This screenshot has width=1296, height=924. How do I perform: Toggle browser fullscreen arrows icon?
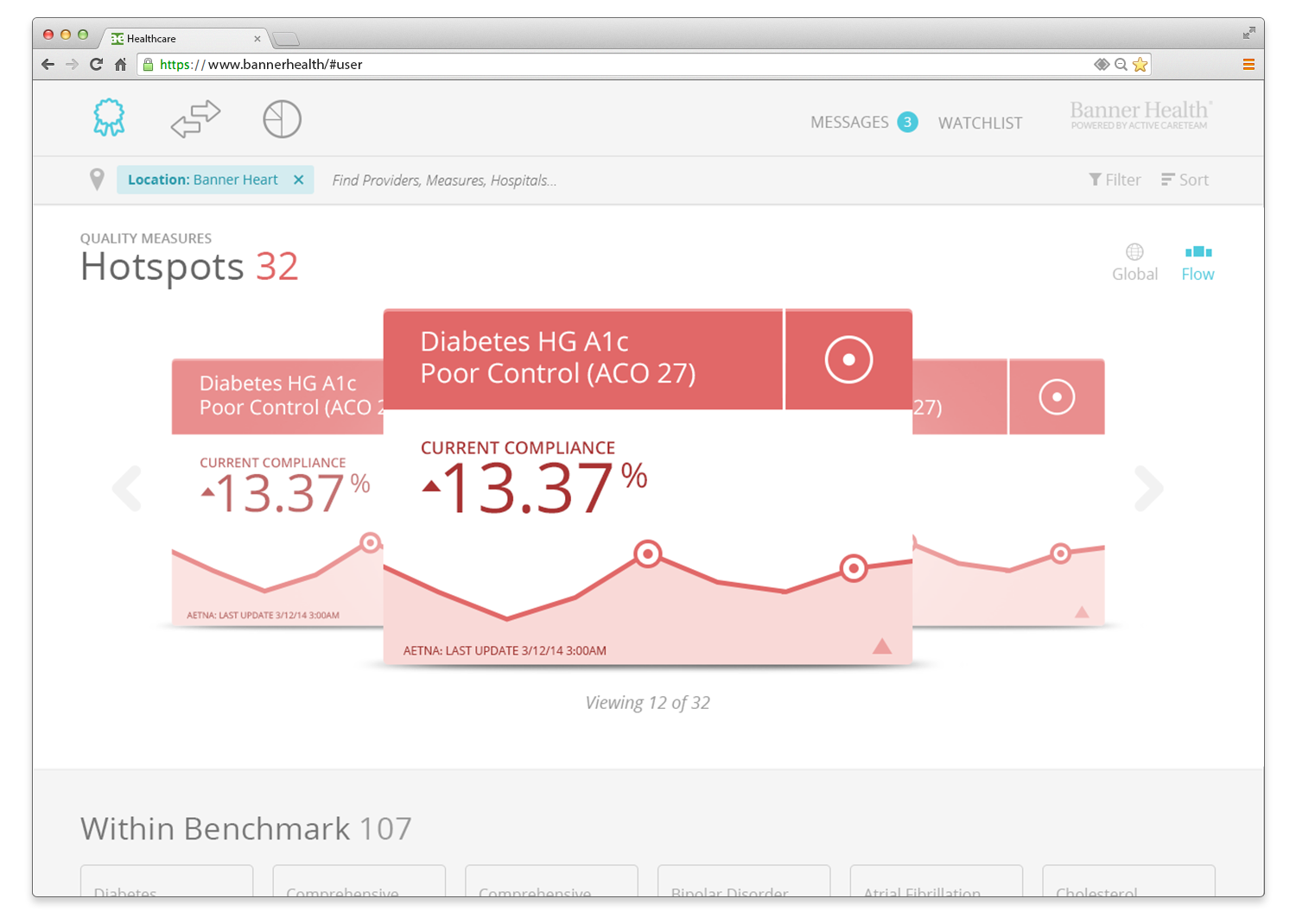click(x=1248, y=33)
